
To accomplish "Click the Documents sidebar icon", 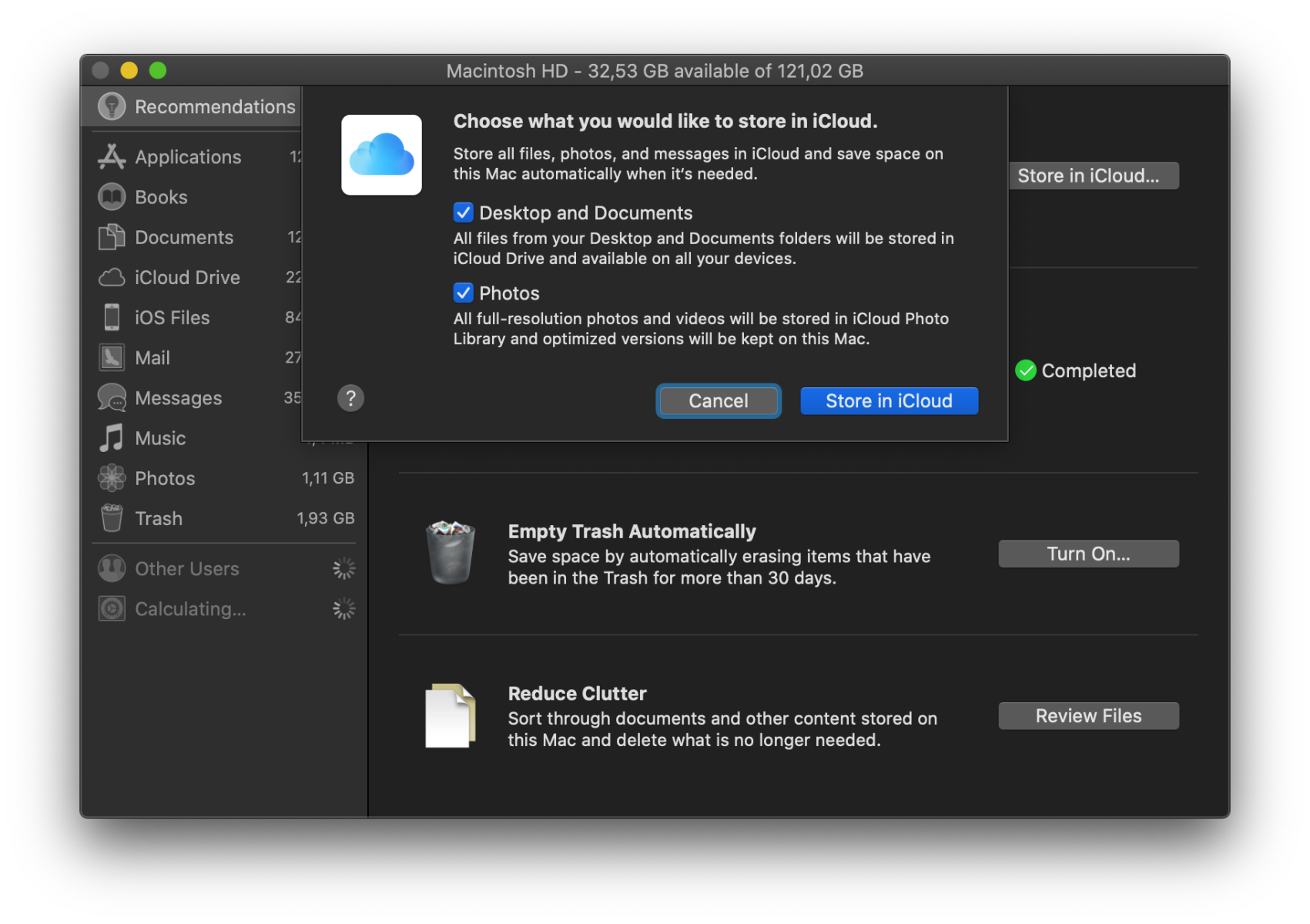I will coord(112,237).
